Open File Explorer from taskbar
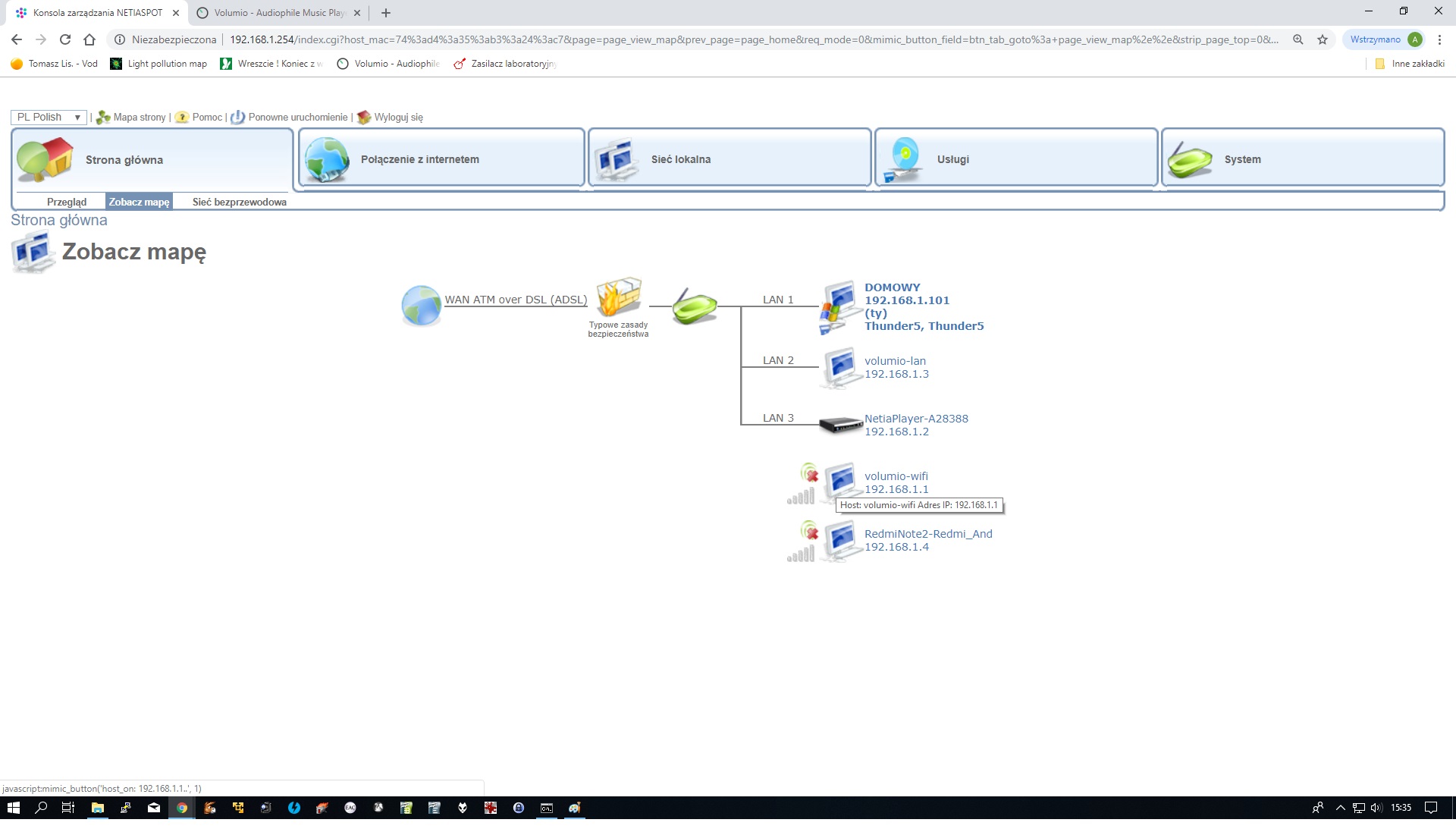This screenshot has width=1456, height=832. pyautogui.click(x=97, y=808)
